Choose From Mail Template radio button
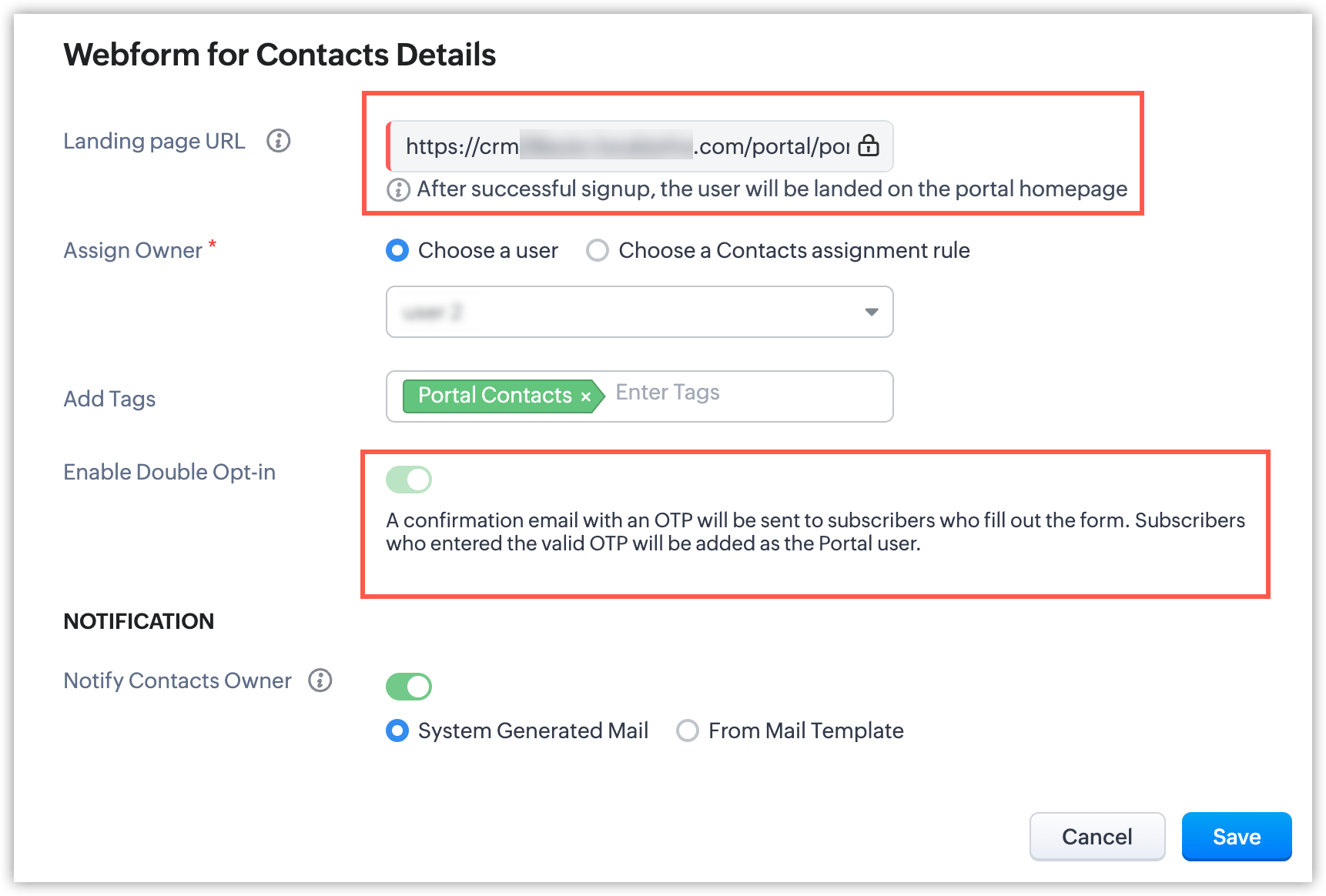Screen dimensions: 1326x896 click(x=688, y=731)
